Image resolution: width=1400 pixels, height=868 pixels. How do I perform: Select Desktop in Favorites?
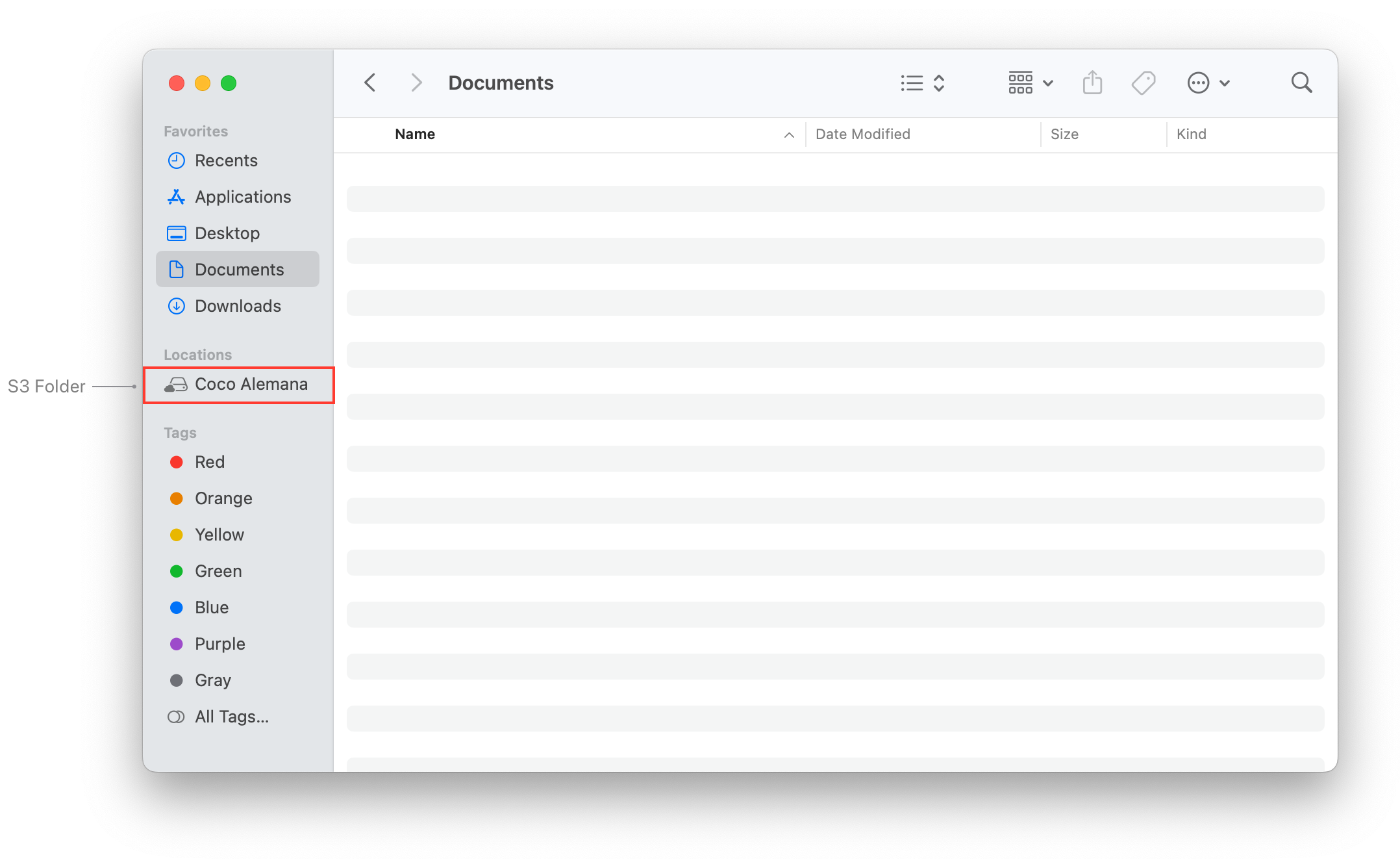(x=227, y=233)
